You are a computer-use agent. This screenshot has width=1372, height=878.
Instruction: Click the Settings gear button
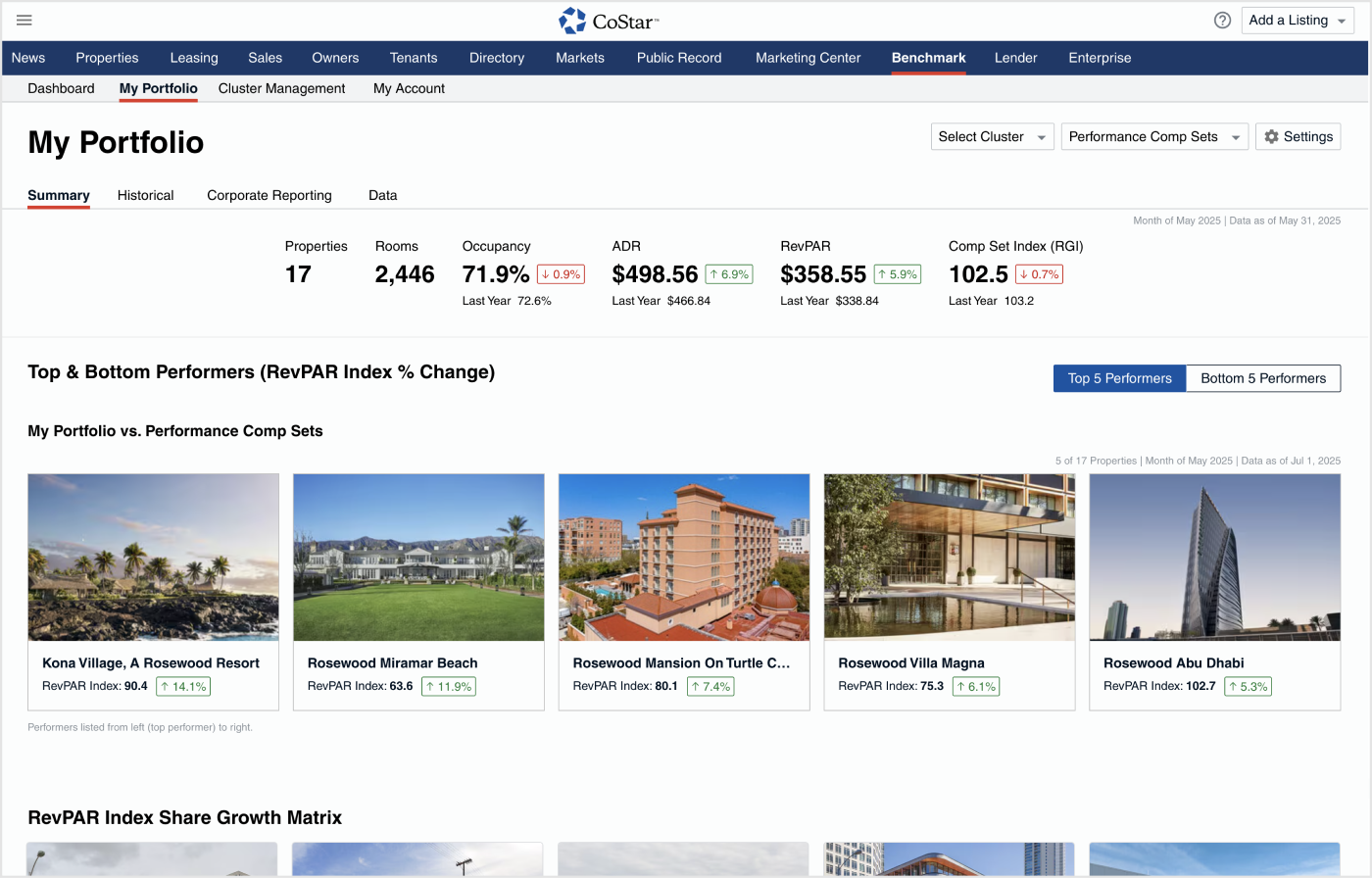(x=1298, y=137)
